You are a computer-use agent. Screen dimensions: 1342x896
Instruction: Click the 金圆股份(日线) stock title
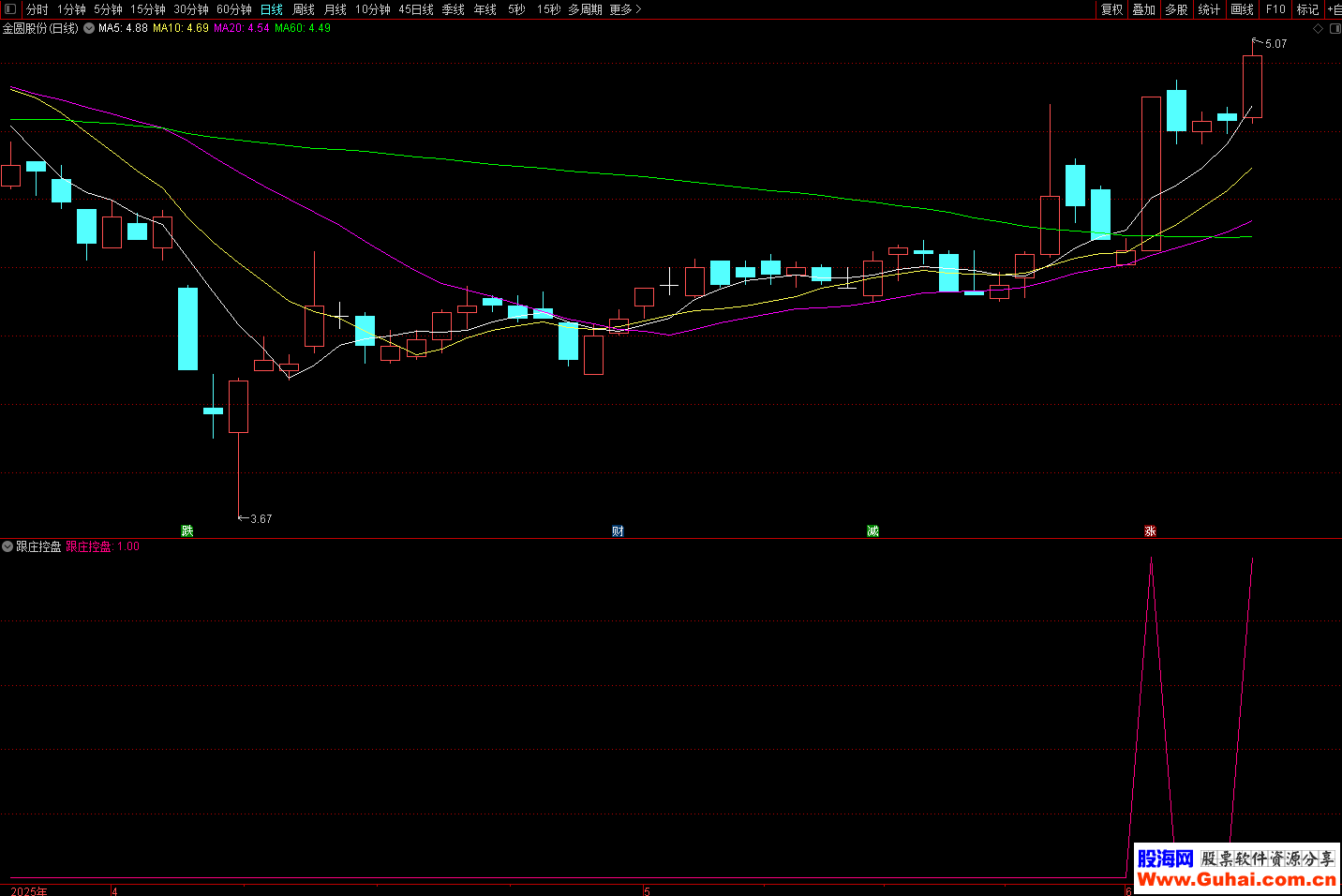40,28
